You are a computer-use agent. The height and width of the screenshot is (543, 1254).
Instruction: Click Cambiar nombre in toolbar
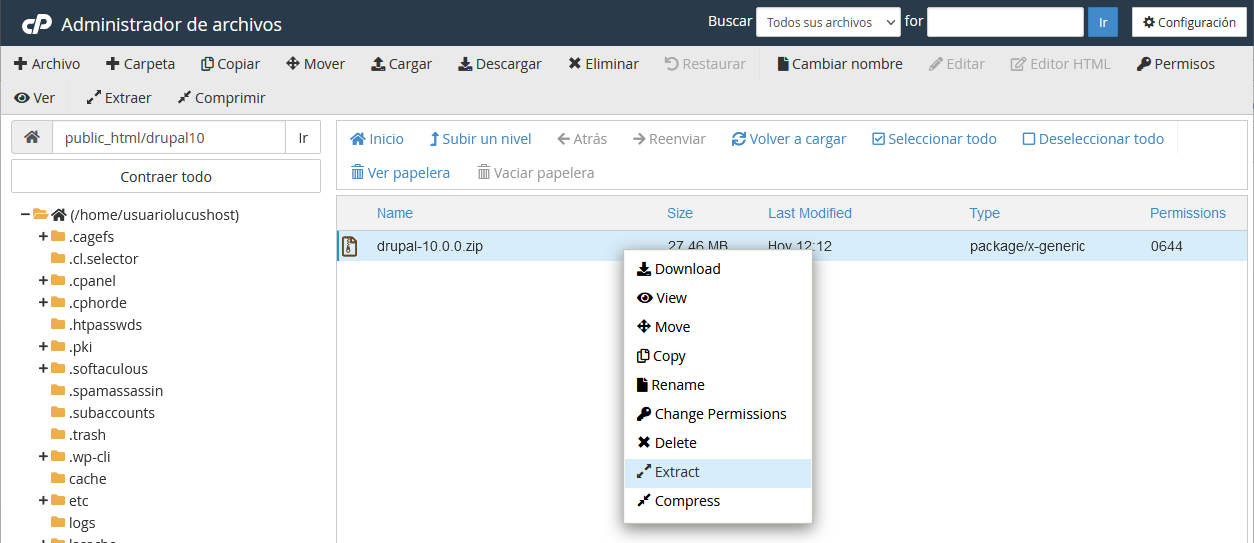pos(839,64)
